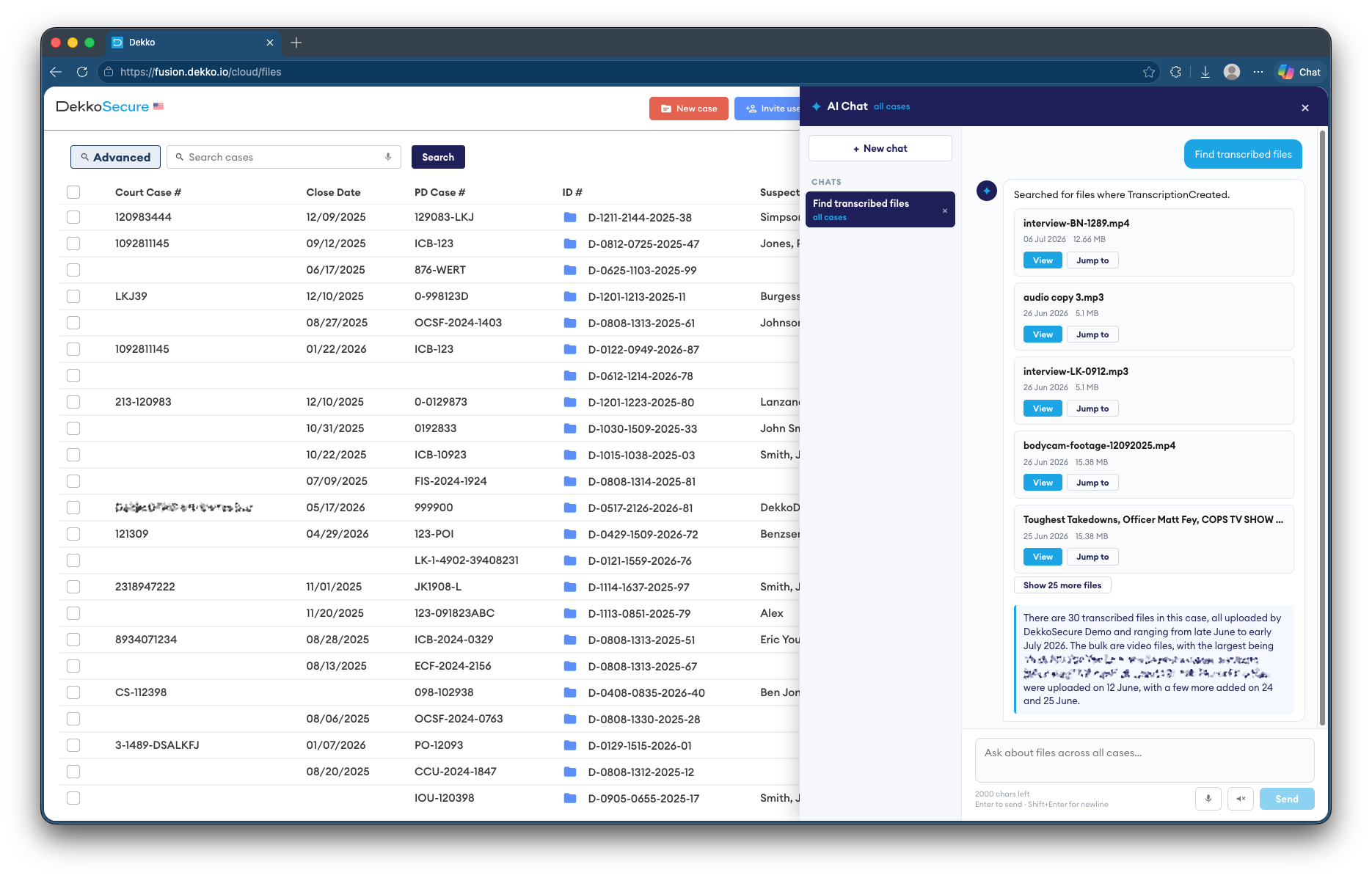Close the AI Chat panel
This screenshot has height=878, width=1372.
pos(1305,108)
